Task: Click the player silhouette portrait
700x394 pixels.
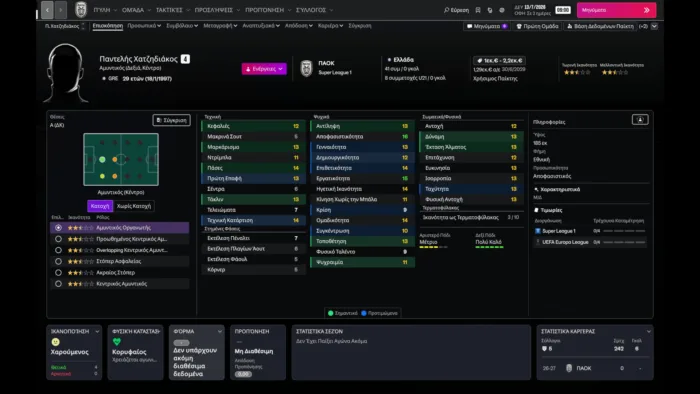Action: (66, 73)
